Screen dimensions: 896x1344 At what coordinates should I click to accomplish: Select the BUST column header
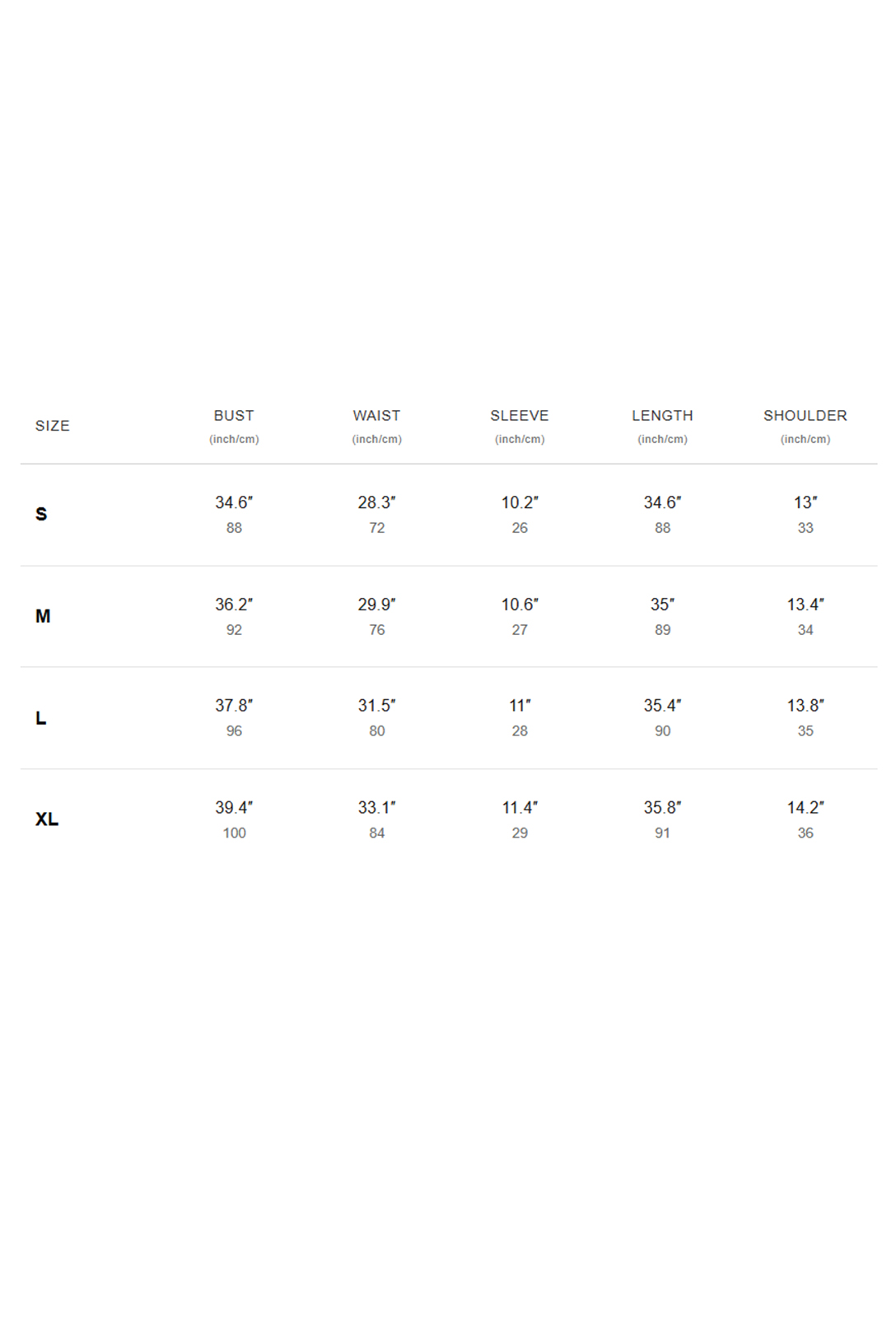click(234, 416)
